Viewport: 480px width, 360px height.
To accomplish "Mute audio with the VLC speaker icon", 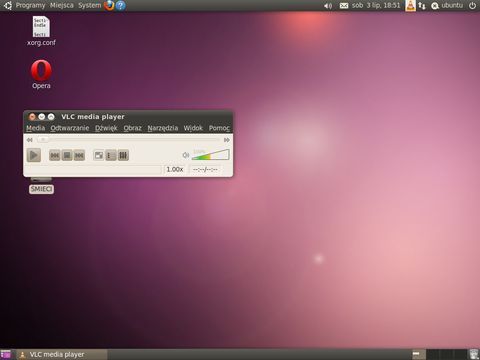I will pyautogui.click(x=186, y=155).
